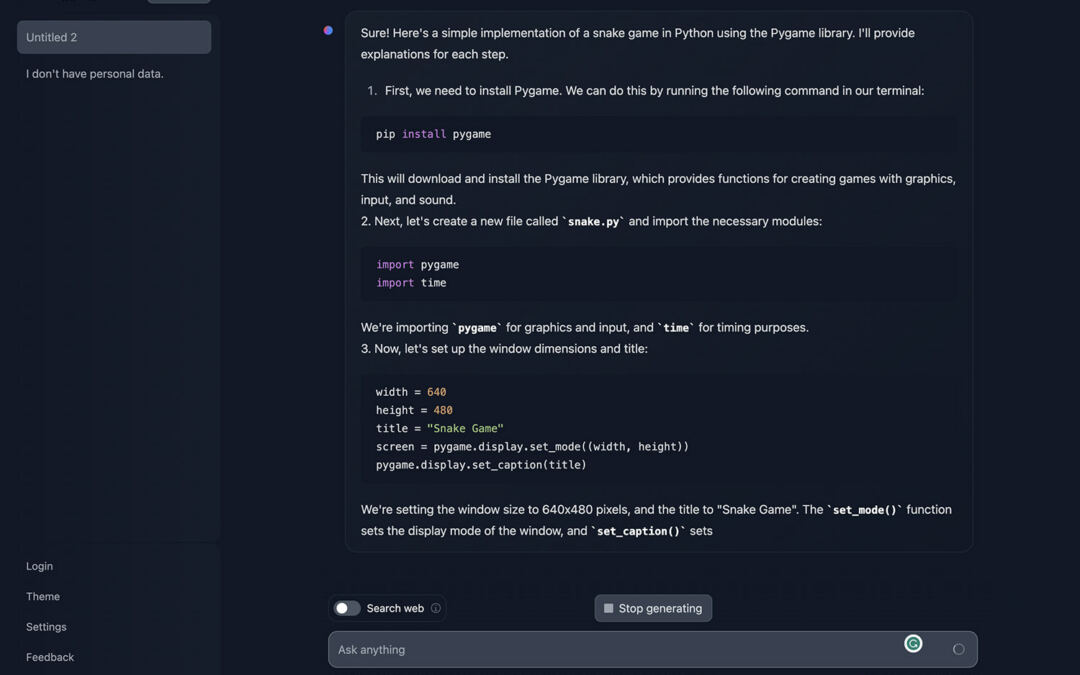Screen dimensions: 1080x675
Task: Click the Login link in sidebar
Action: click(40, 566)
